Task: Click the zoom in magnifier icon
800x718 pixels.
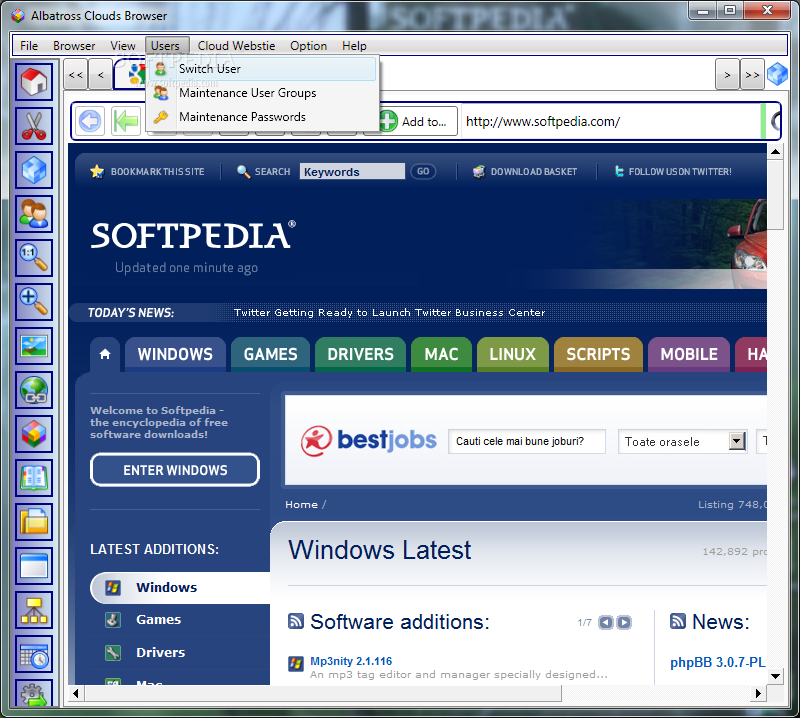Action: tap(34, 301)
